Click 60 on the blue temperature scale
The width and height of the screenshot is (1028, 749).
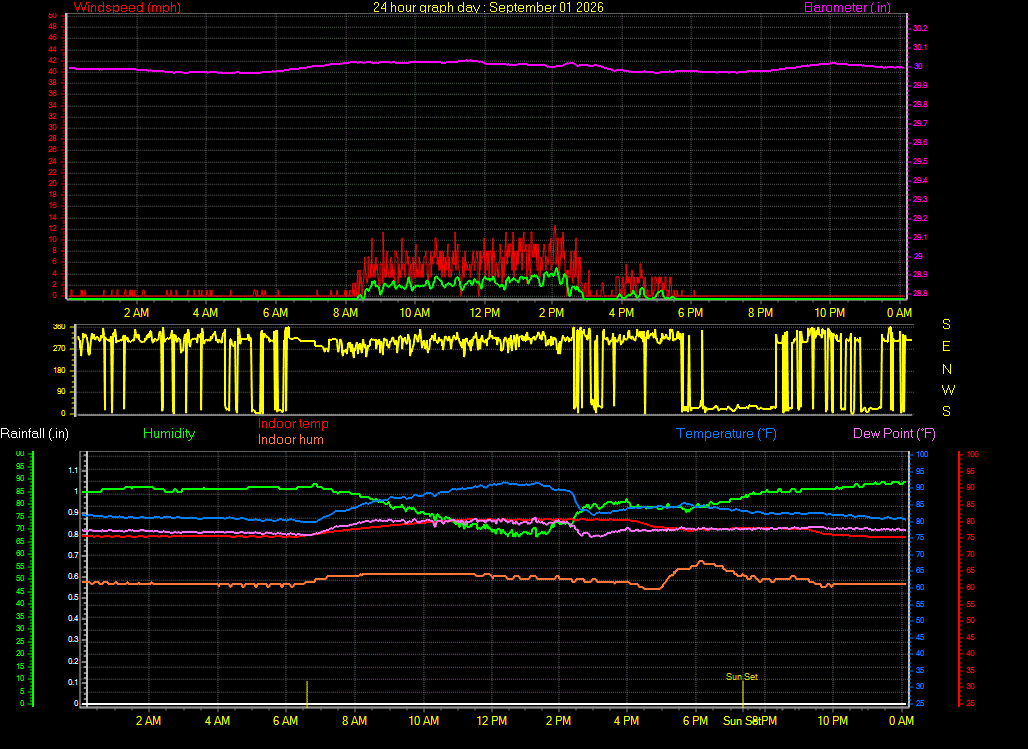pyautogui.click(x=920, y=587)
